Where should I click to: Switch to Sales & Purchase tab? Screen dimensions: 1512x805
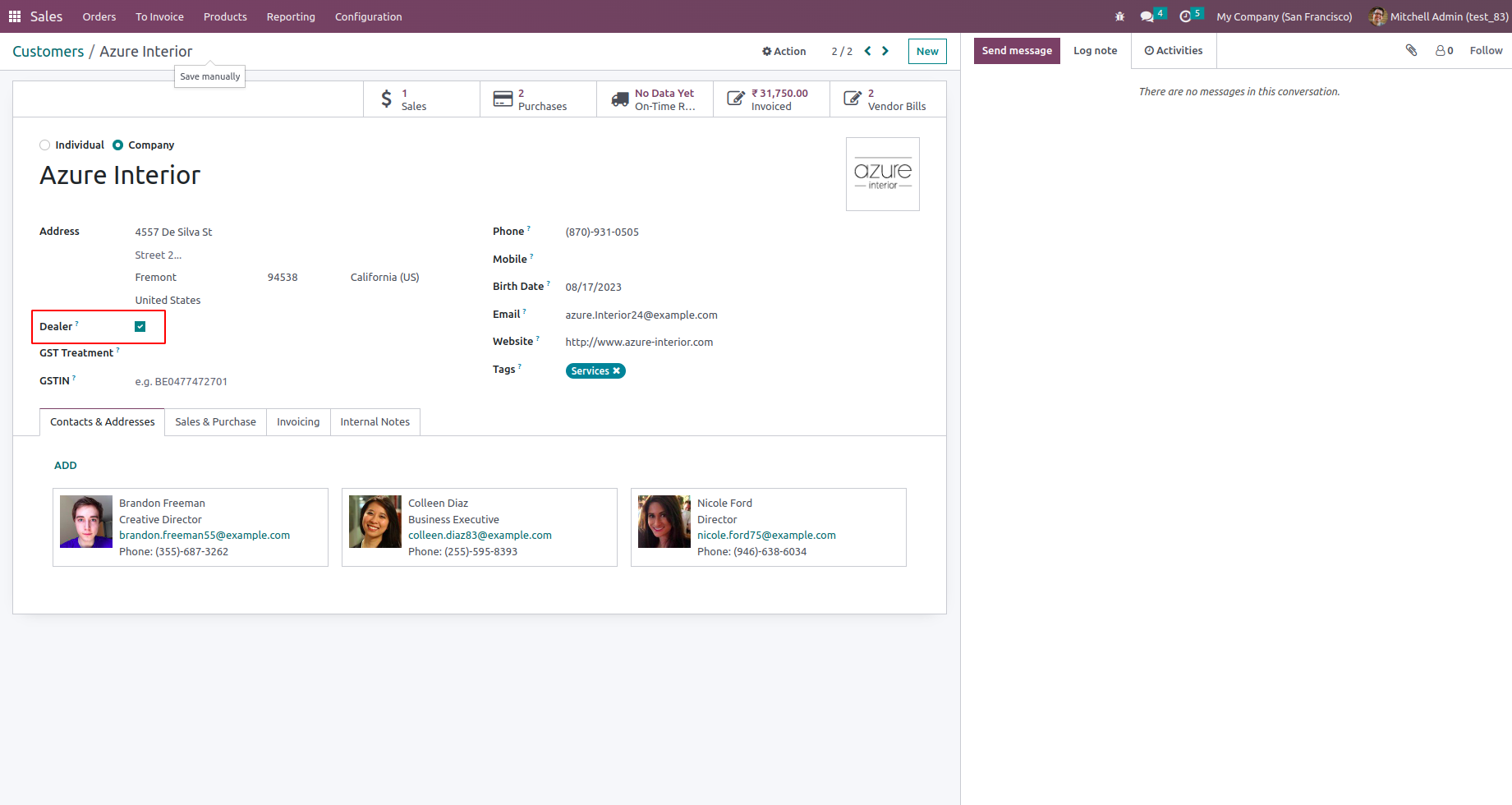215,422
